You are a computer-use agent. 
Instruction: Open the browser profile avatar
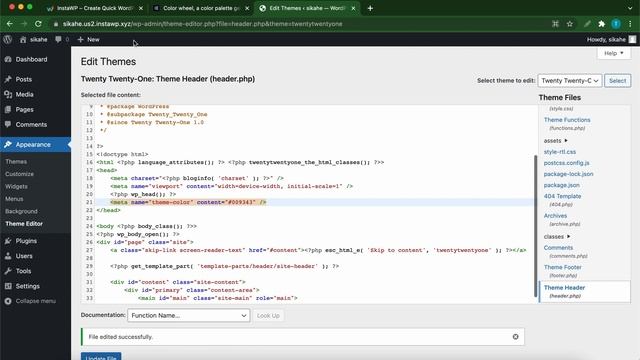(x=616, y=24)
